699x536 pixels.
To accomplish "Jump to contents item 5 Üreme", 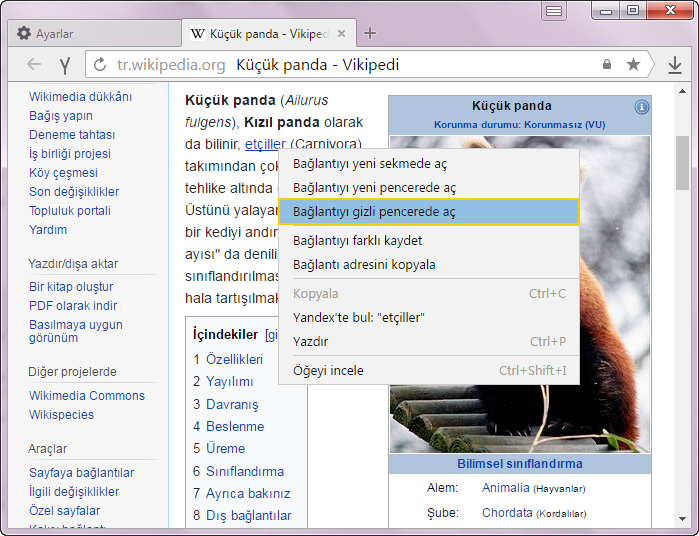I will pyautogui.click(x=226, y=449).
